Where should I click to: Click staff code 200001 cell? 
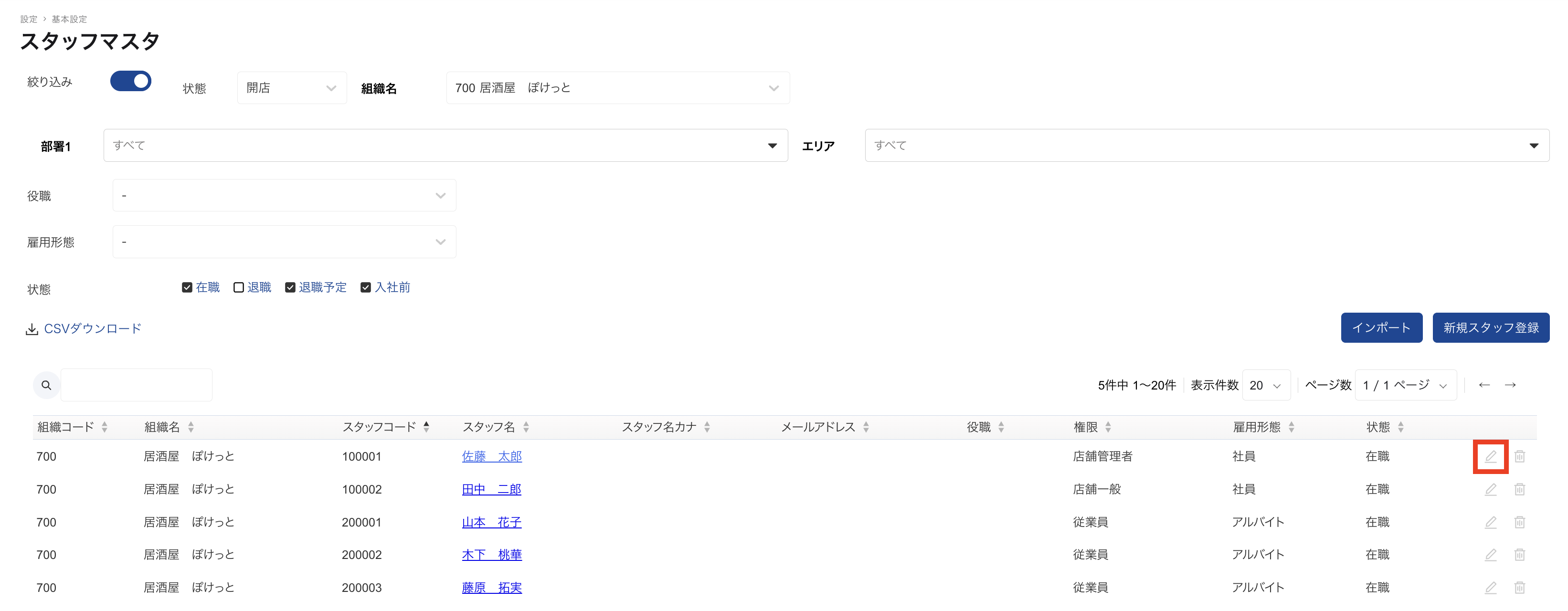coord(361,522)
